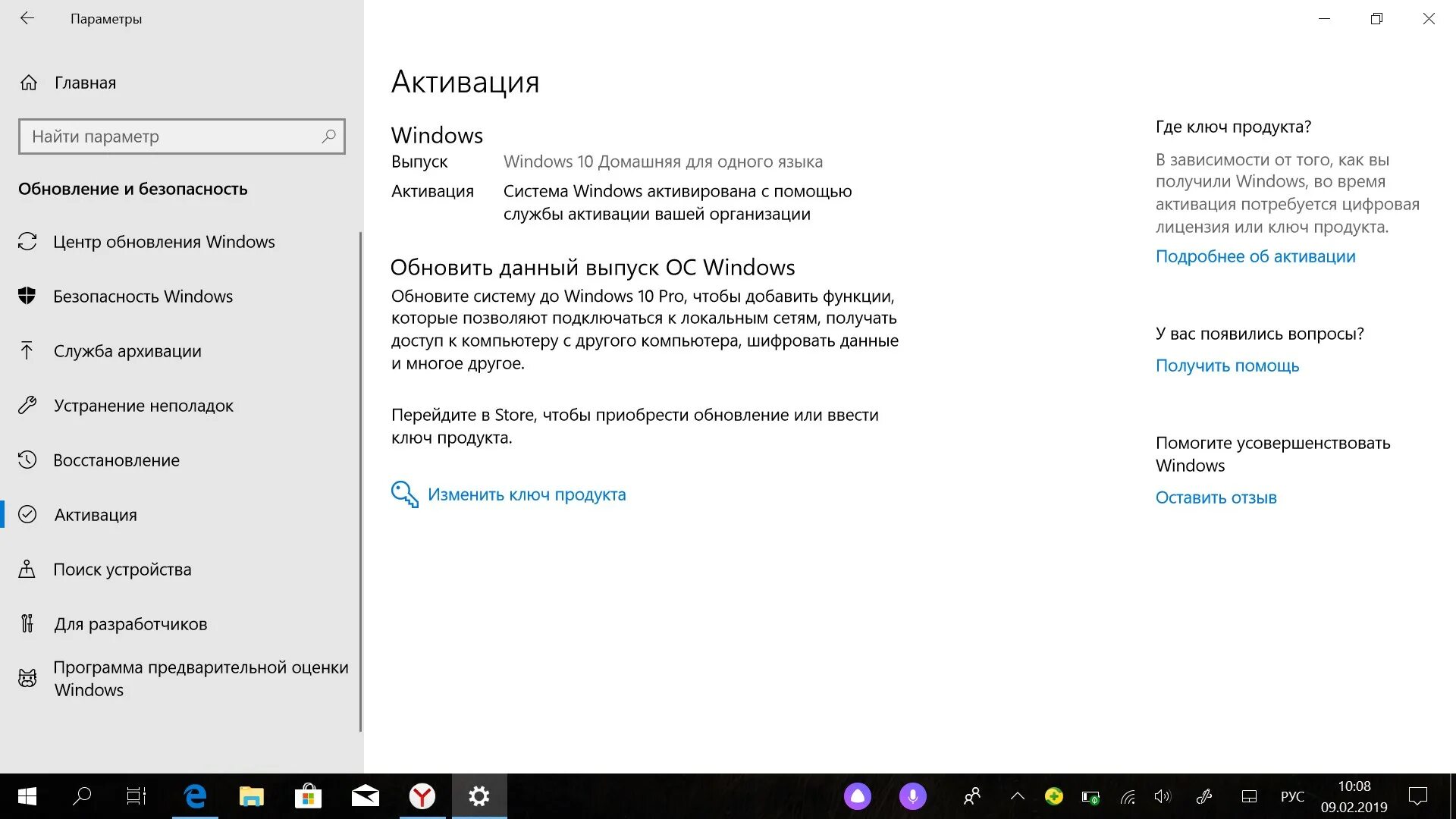Open the Windows Start menu
The width and height of the screenshot is (1456, 819).
(27, 796)
